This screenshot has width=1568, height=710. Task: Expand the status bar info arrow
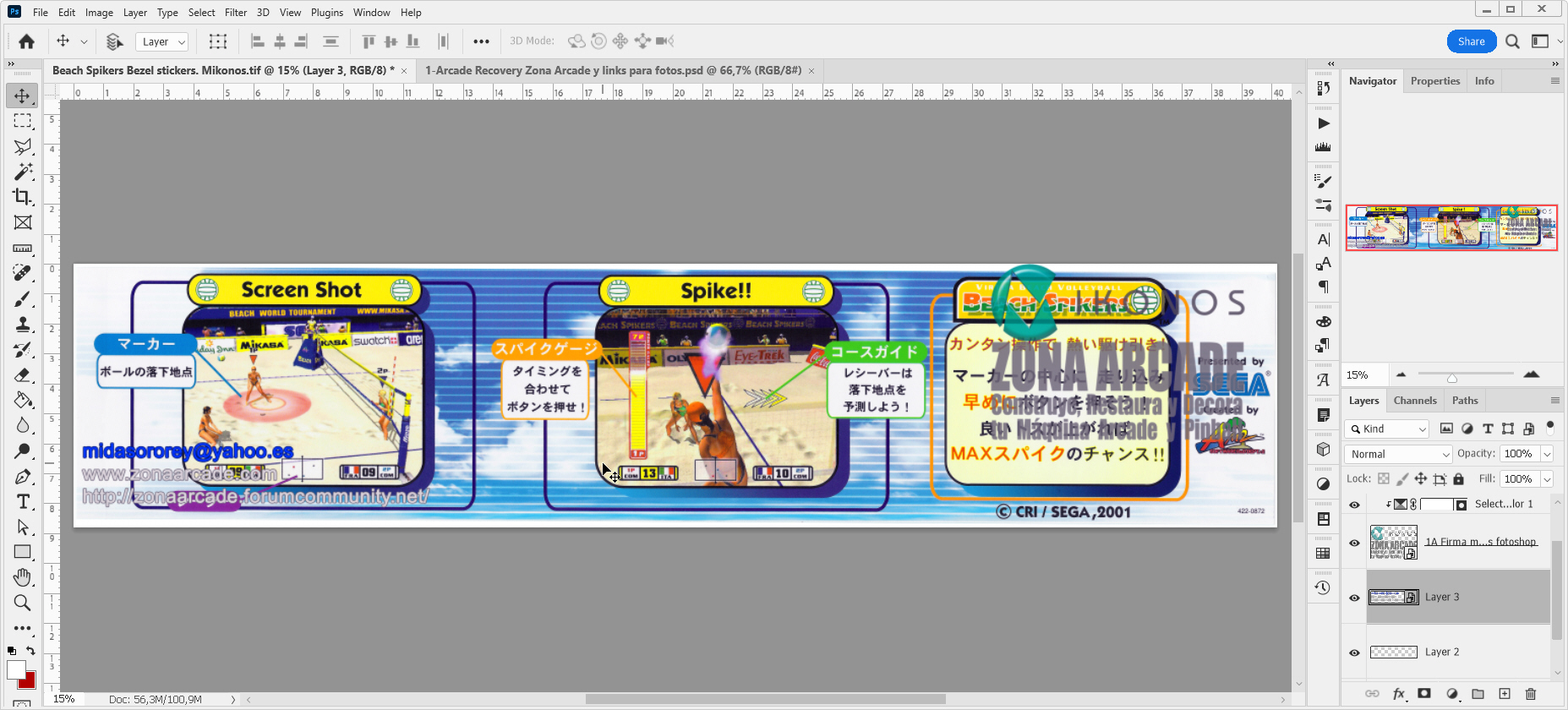point(233,699)
